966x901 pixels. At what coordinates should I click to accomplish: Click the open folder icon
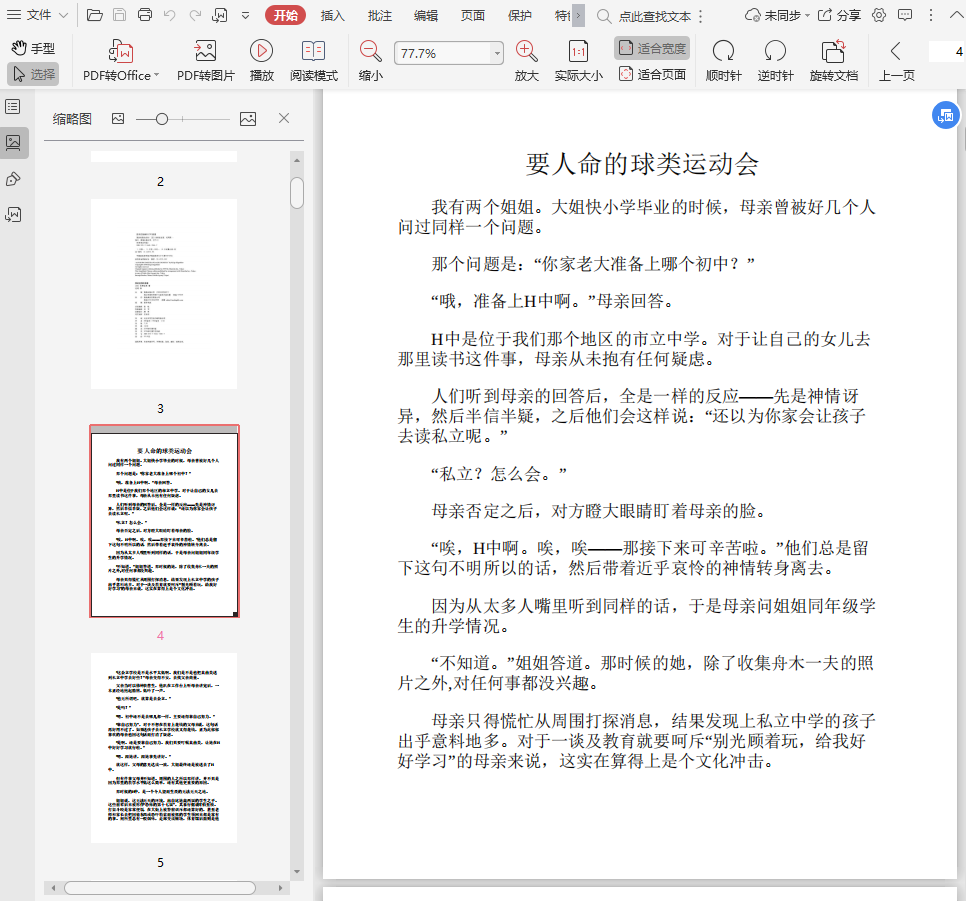(x=94, y=15)
